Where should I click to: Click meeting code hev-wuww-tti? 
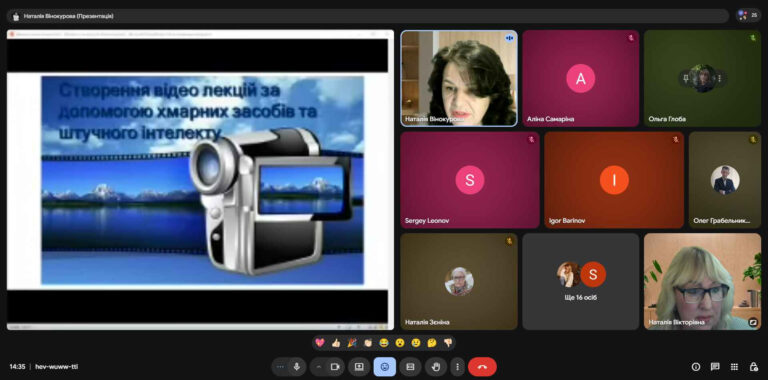coord(57,366)
